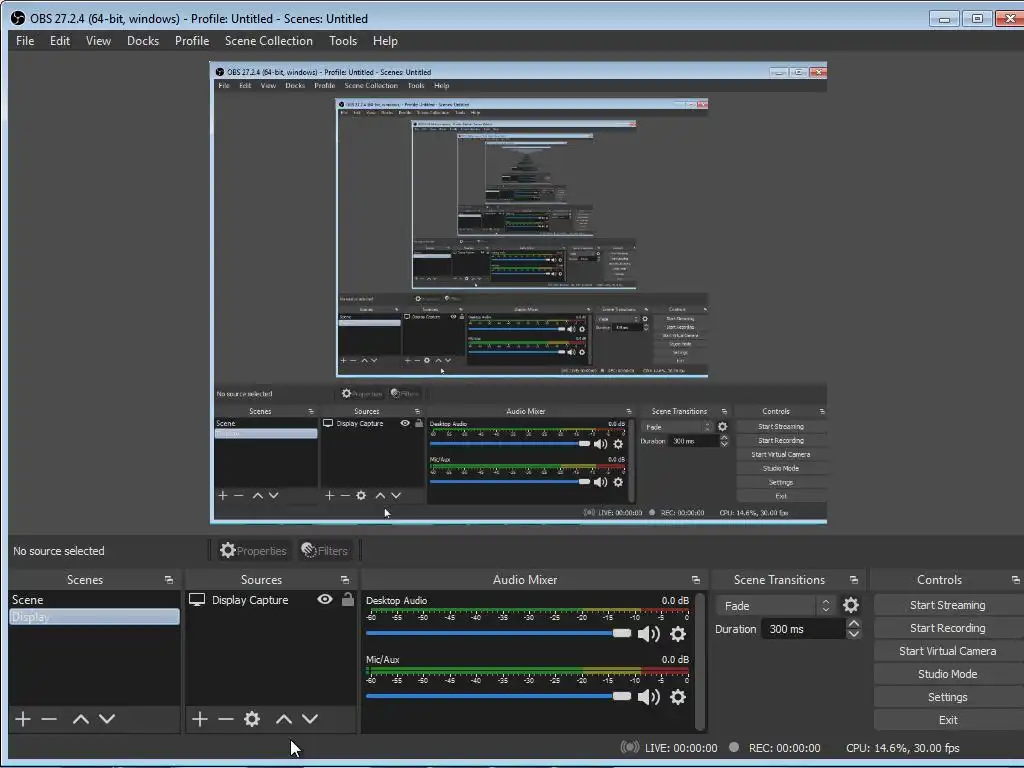
Task: Open Settings from Controls panel
Action: point(948,697)
